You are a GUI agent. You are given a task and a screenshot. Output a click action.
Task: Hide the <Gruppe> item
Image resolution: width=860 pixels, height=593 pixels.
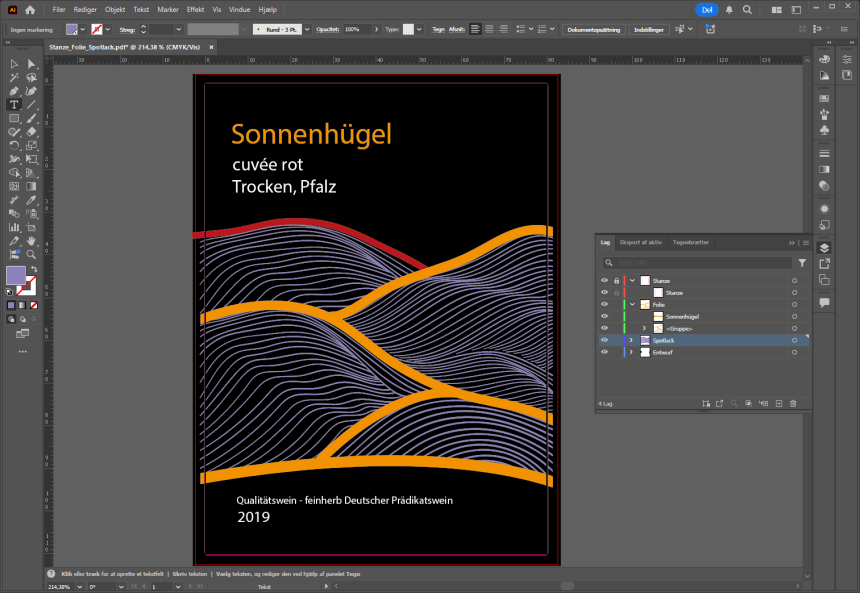tap(604, 328)
